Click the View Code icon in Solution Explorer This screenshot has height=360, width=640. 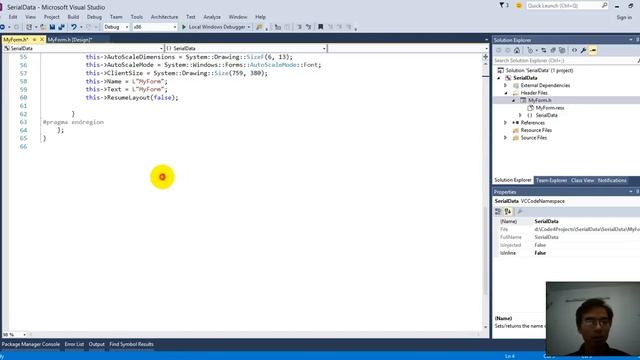pyautogui.click(x=574, y=50)
